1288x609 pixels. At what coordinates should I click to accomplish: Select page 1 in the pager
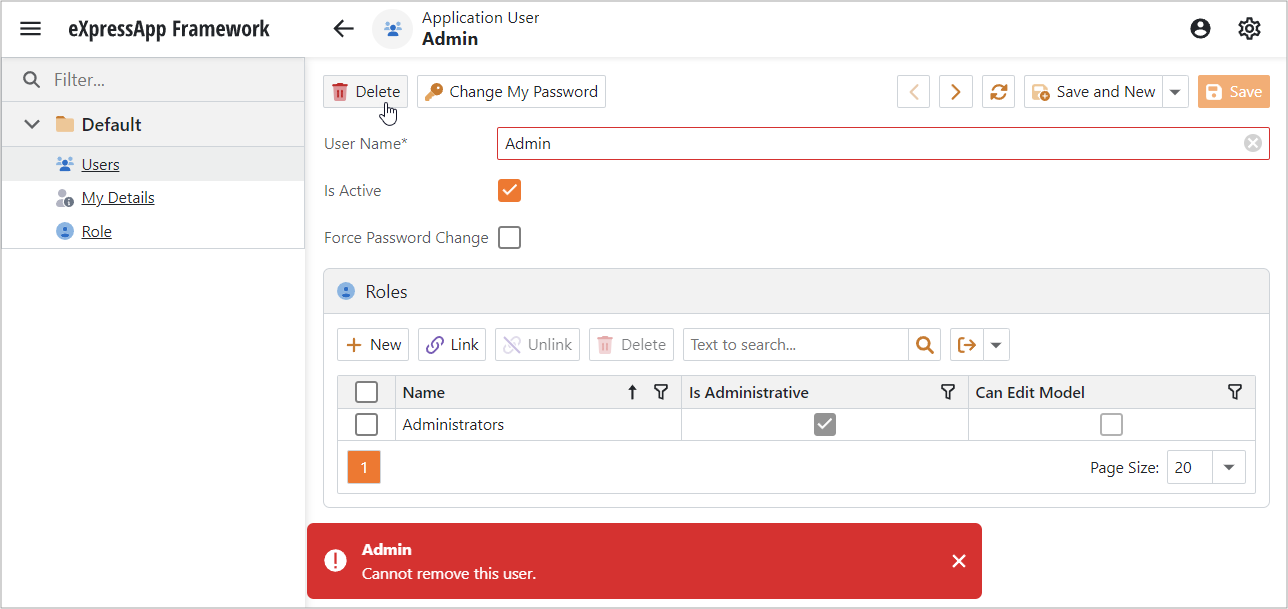[364, 467]
